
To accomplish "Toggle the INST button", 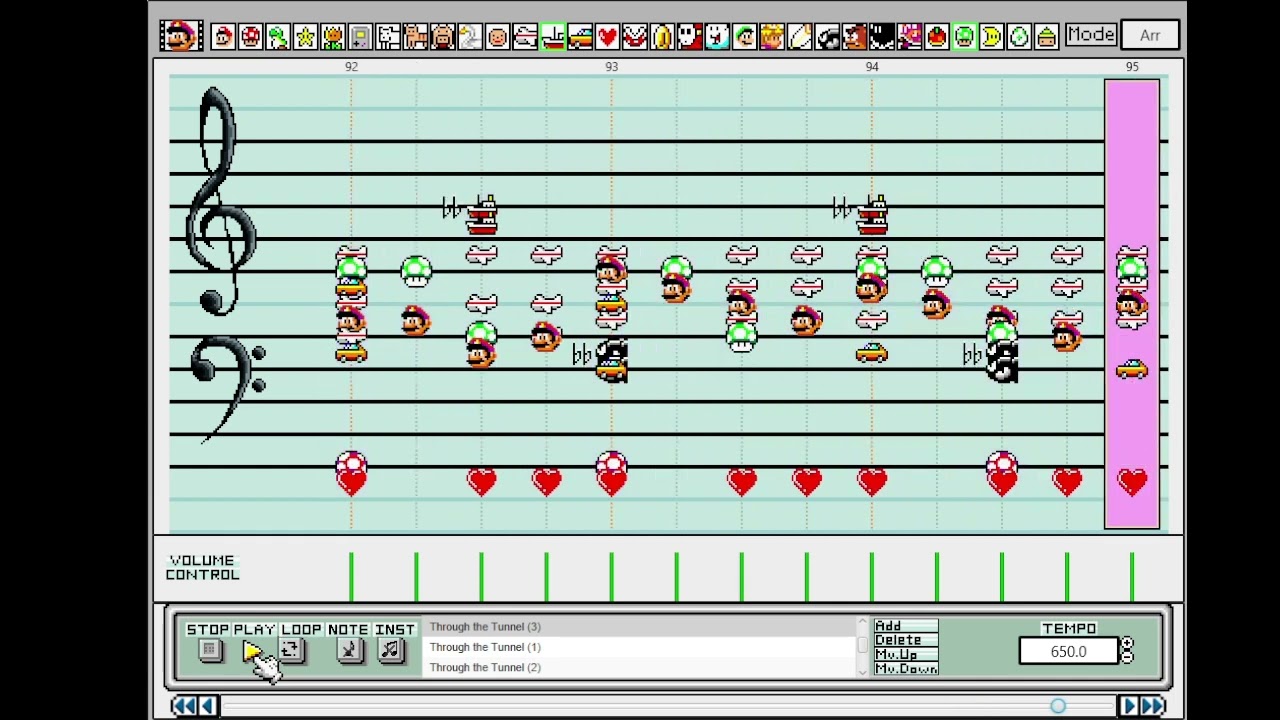I will pyautogui.click(x=390, y=651).
